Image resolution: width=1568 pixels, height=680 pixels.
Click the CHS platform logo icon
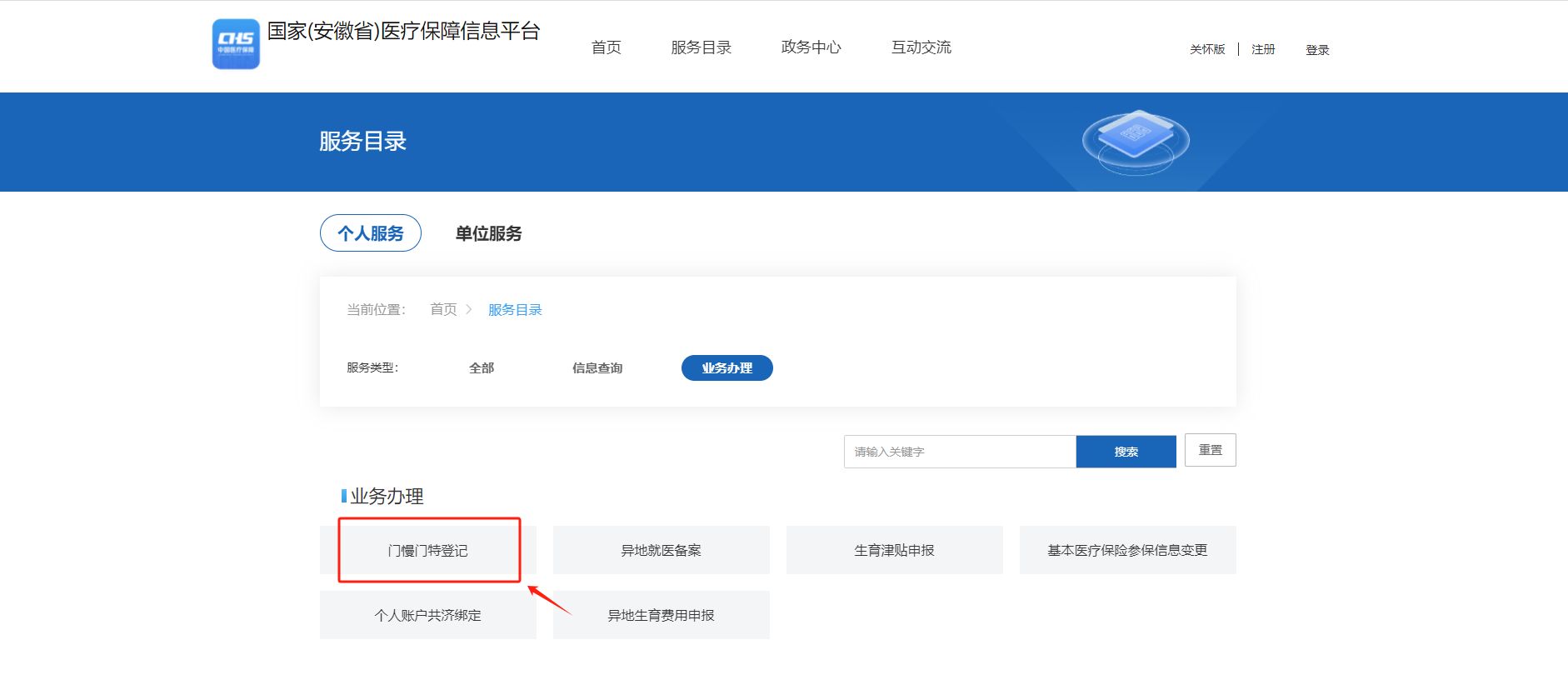click(236, 44)
